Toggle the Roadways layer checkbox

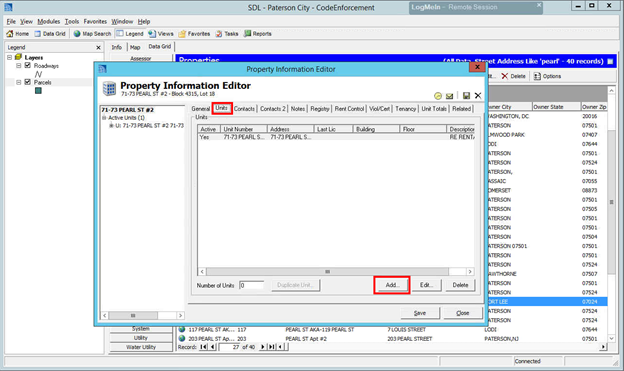point(27,65)
